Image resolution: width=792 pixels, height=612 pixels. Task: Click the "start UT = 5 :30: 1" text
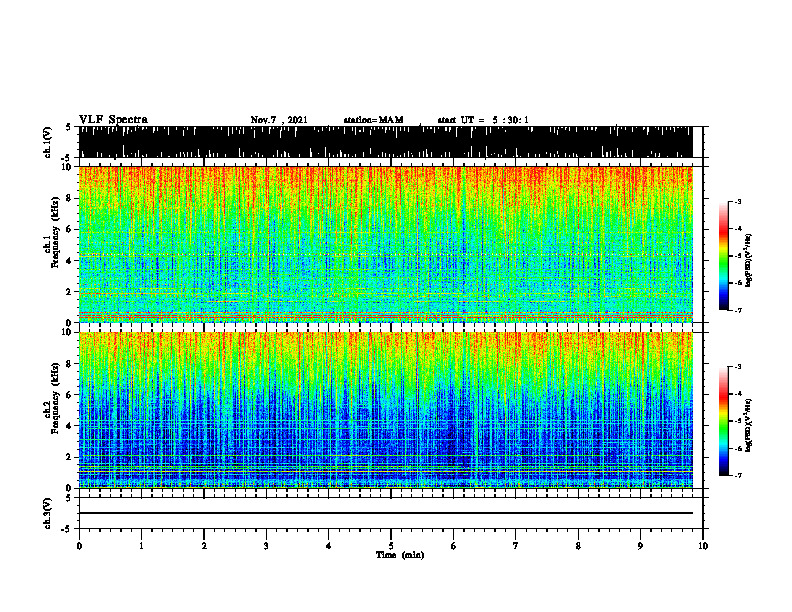pyautogui.click(x=483, y=120)
